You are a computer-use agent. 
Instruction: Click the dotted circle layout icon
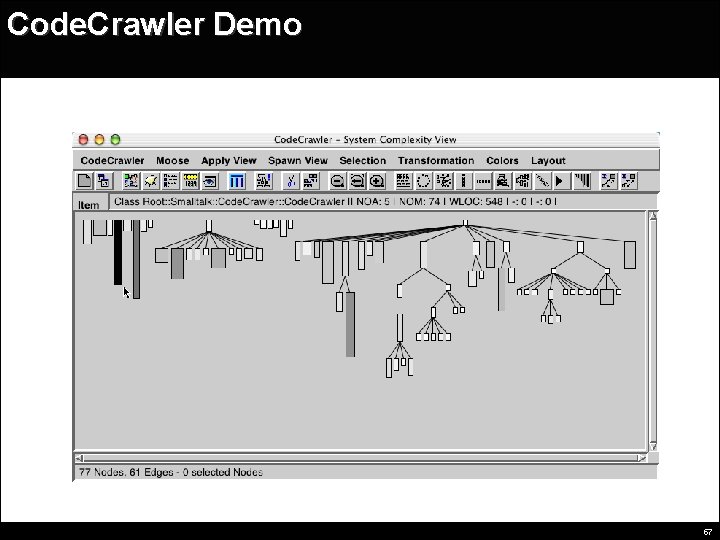[423, 181]
